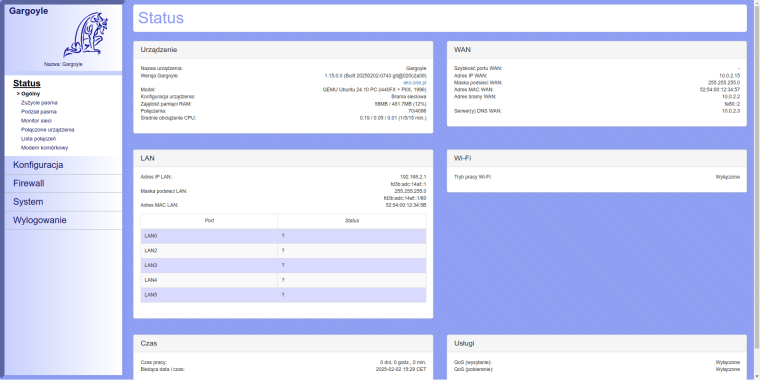Screen dimensions: 760x380
Task: Click the WAN panel header
Action: (x=597, y=49)
